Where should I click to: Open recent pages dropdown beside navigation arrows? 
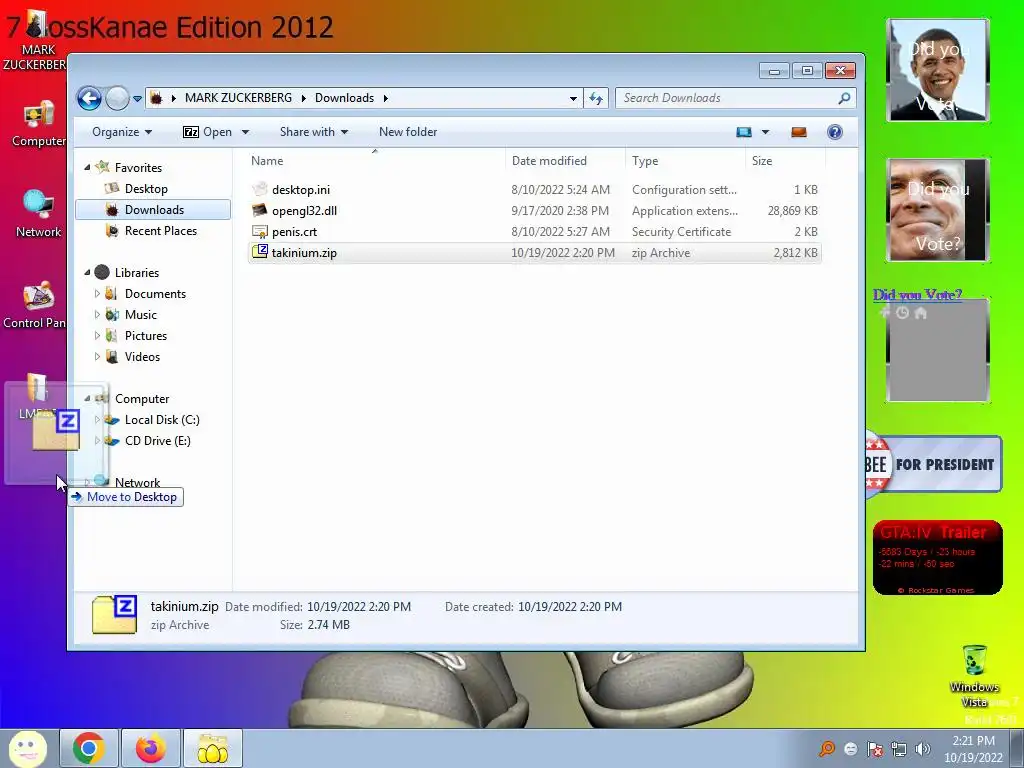pos(137,99)
